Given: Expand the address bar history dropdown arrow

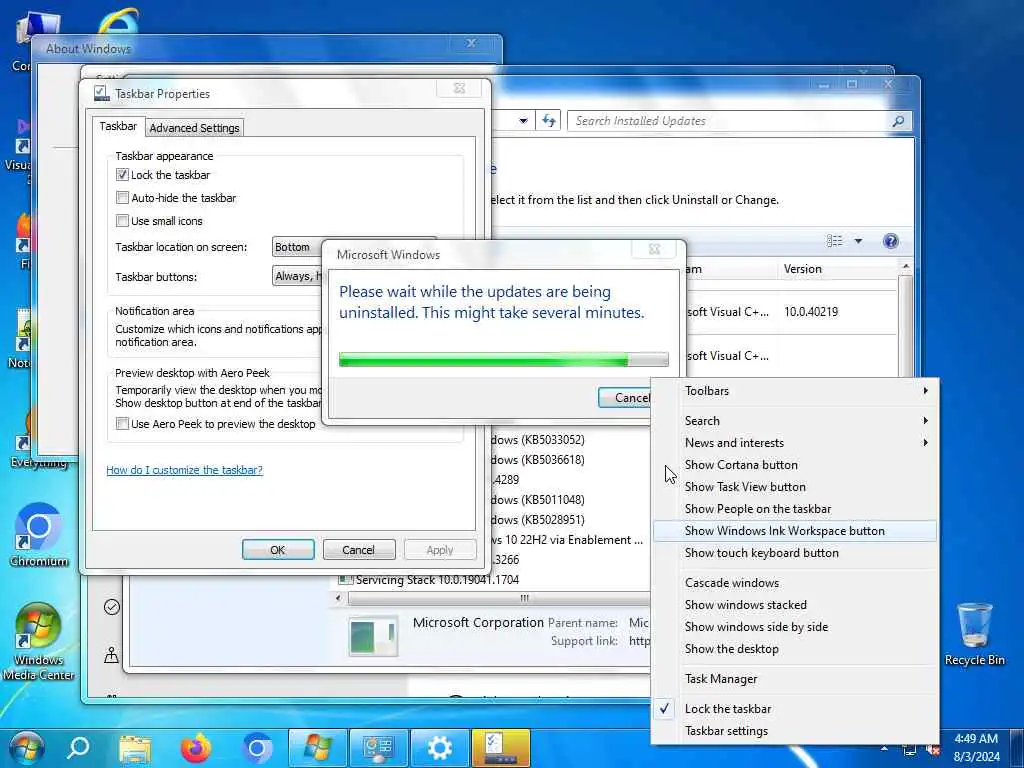Looking at the screenshot, I should [523, 121].
